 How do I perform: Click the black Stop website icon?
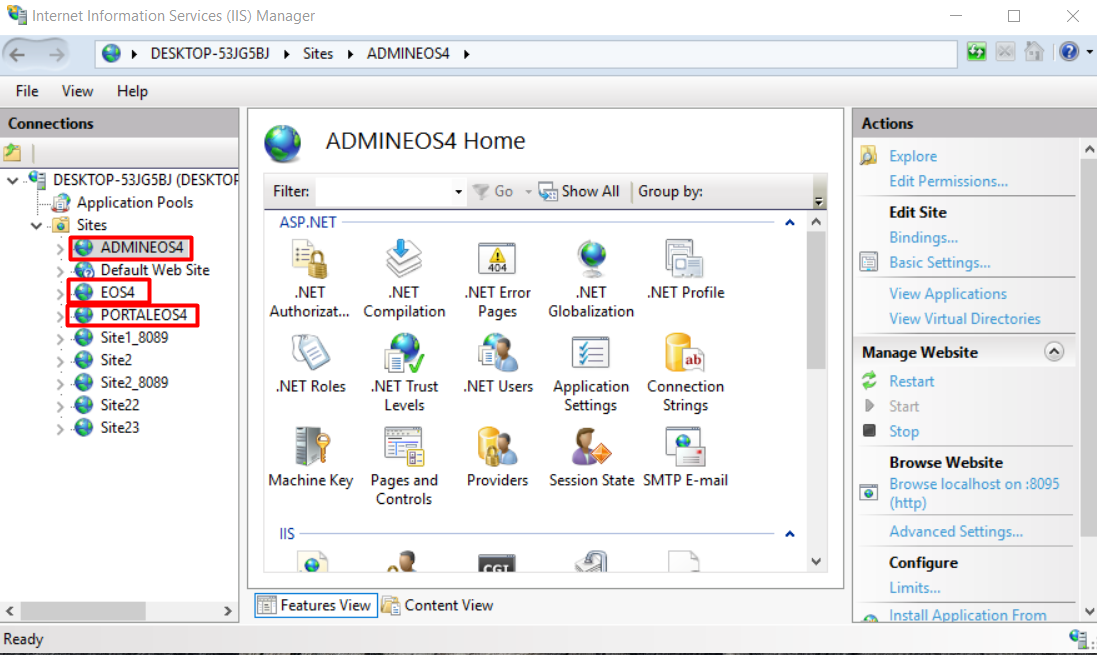(x=869, y=430)
